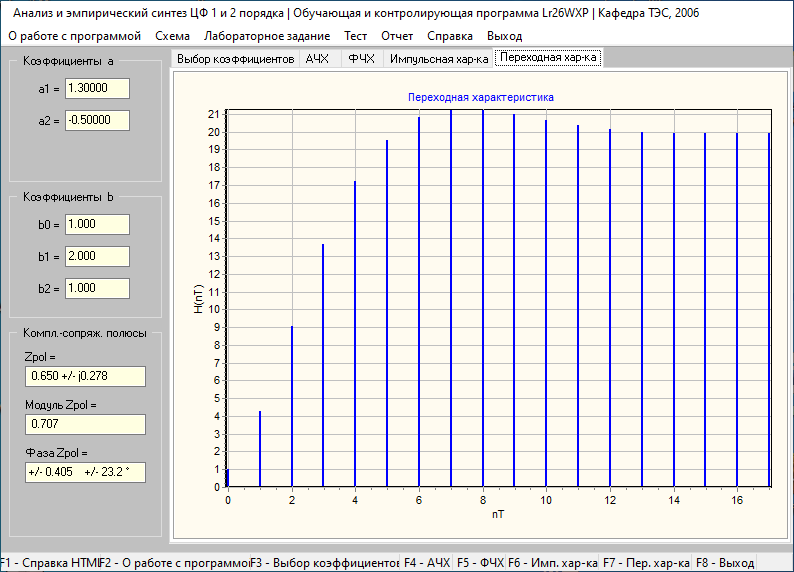
Task: Click the 'Zpol =' label
Action: (x=40, y=357)
